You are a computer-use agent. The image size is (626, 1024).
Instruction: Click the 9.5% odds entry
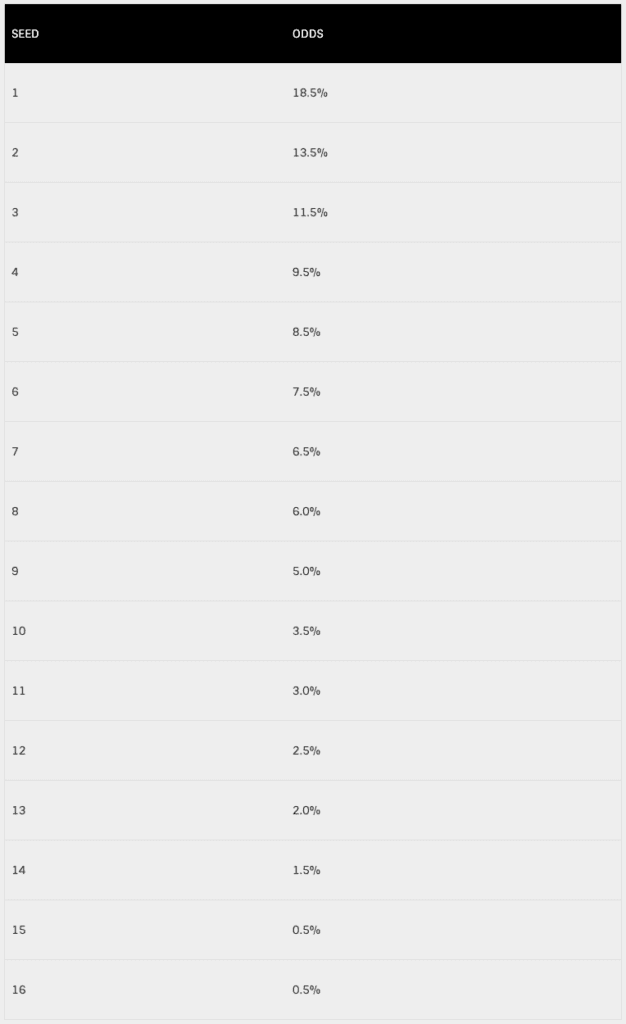click(306, 272)
